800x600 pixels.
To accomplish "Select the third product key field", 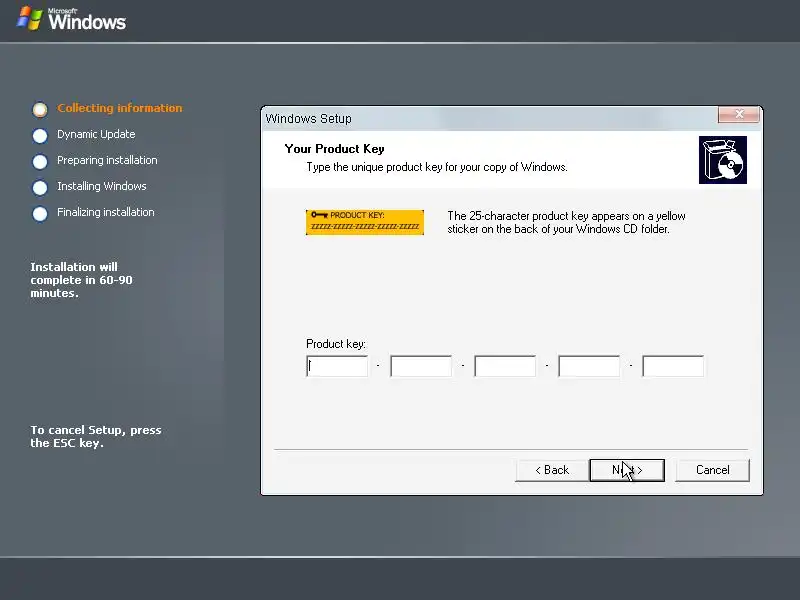I will [x=505, y=366].
